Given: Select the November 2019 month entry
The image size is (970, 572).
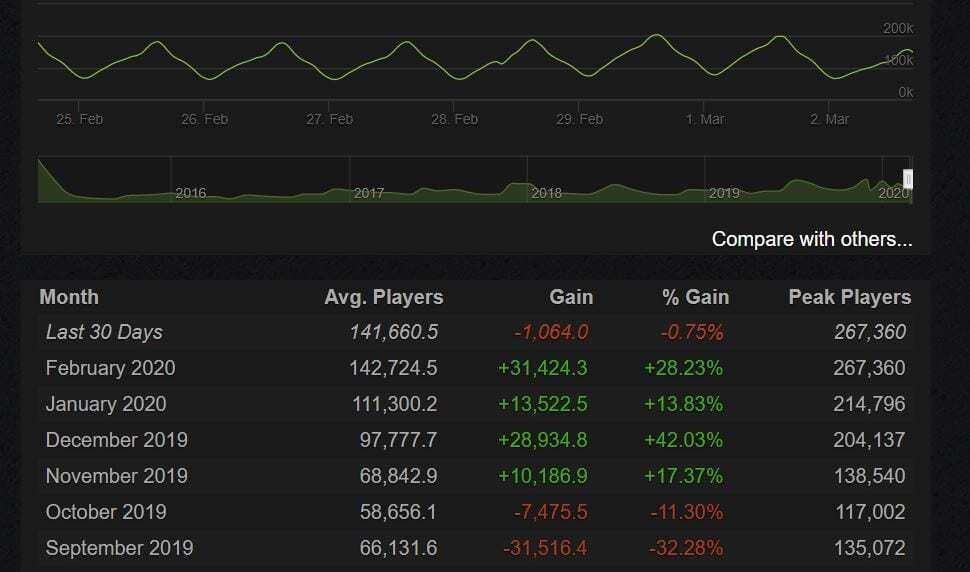Looking at the screenshot, I should tap(116, 476).
